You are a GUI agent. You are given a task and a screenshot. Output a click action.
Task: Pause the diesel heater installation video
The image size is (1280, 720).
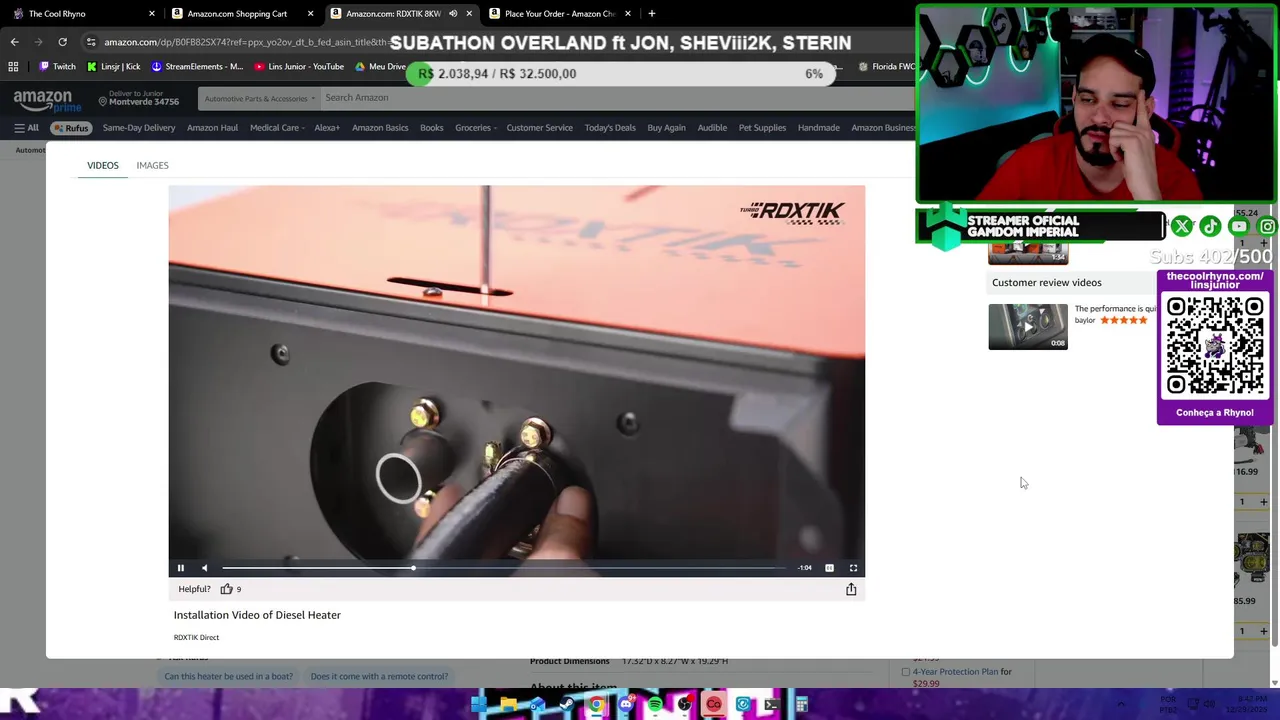[x=181, y=568]
